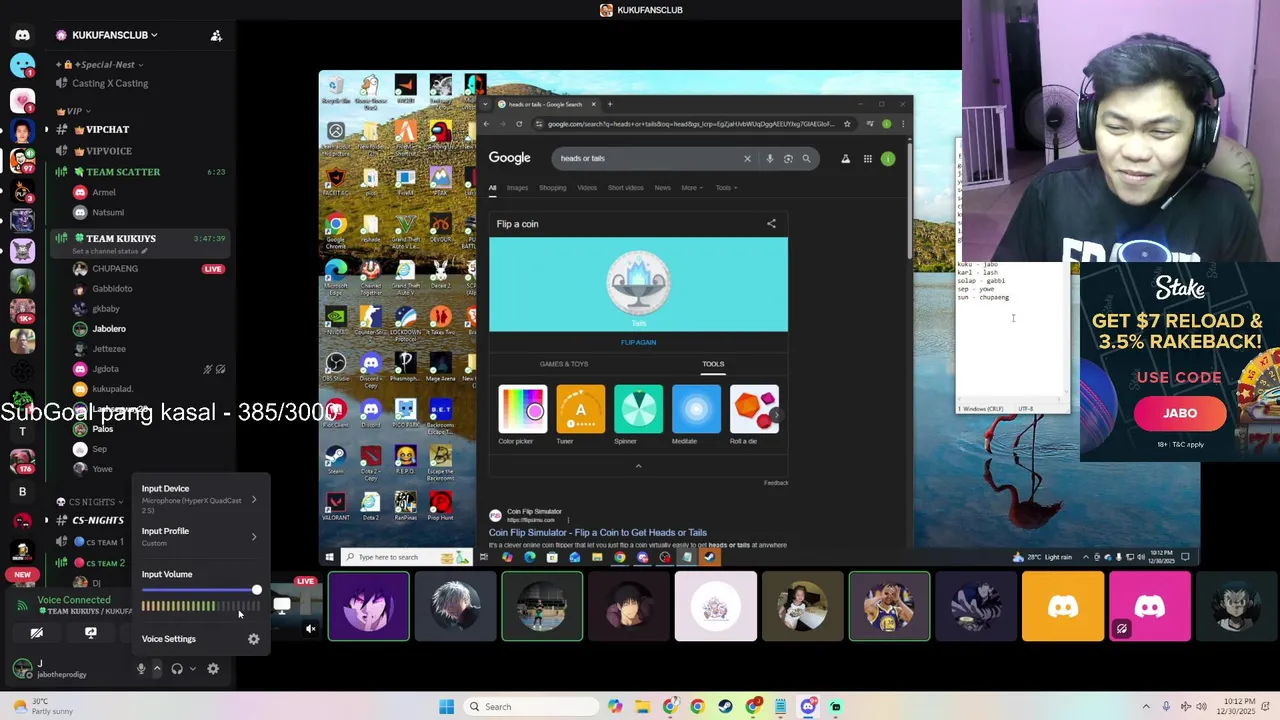This screenshot has height=720, width=1280.
Task: Share the Flip a coin result
Action: (x=771, y=224)
